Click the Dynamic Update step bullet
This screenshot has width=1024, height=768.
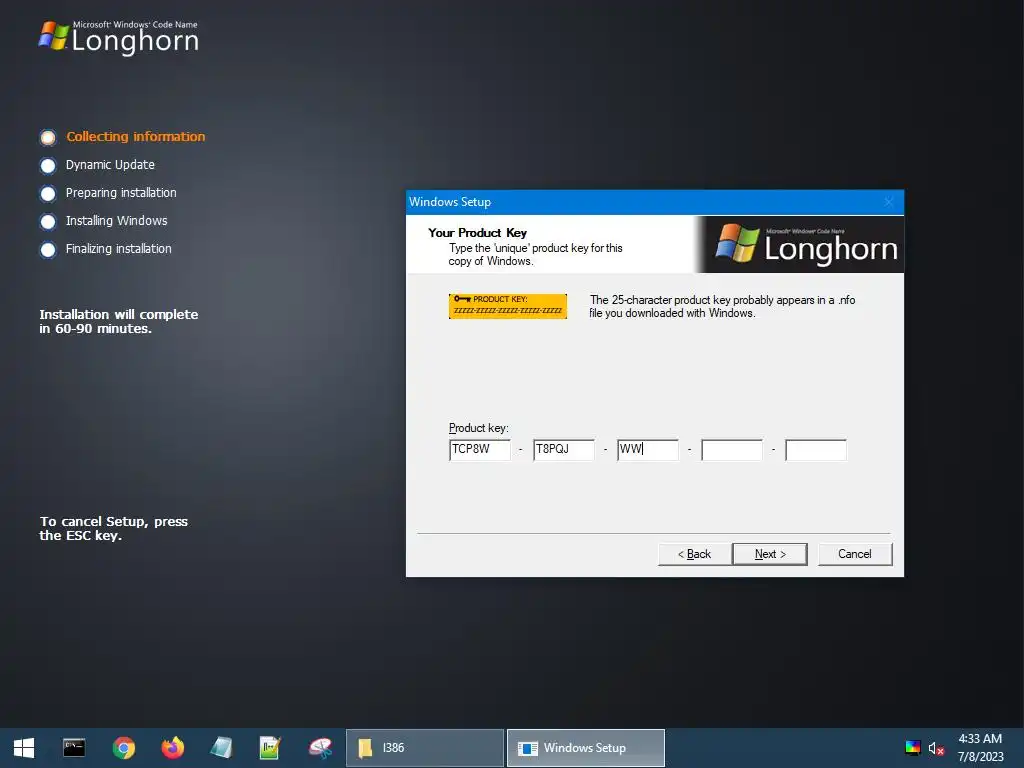point(48,166)
